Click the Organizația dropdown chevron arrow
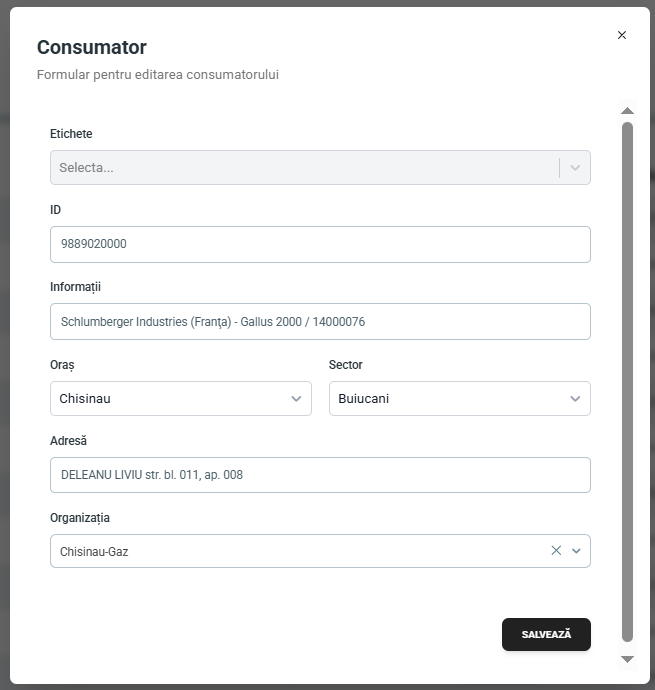 tap(576, 551)
